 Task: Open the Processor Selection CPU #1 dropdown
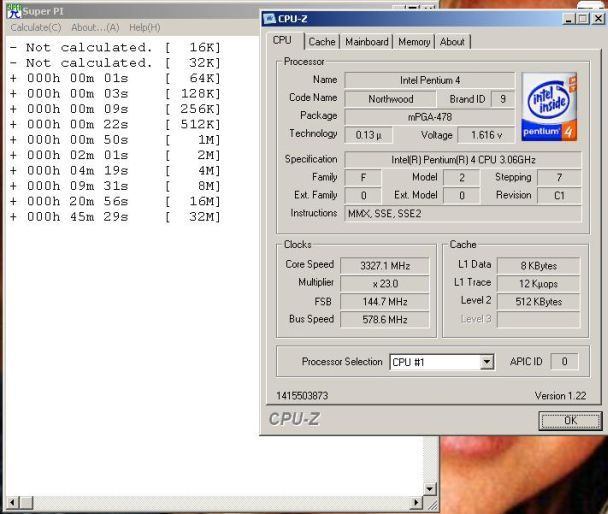pos(486,362)
